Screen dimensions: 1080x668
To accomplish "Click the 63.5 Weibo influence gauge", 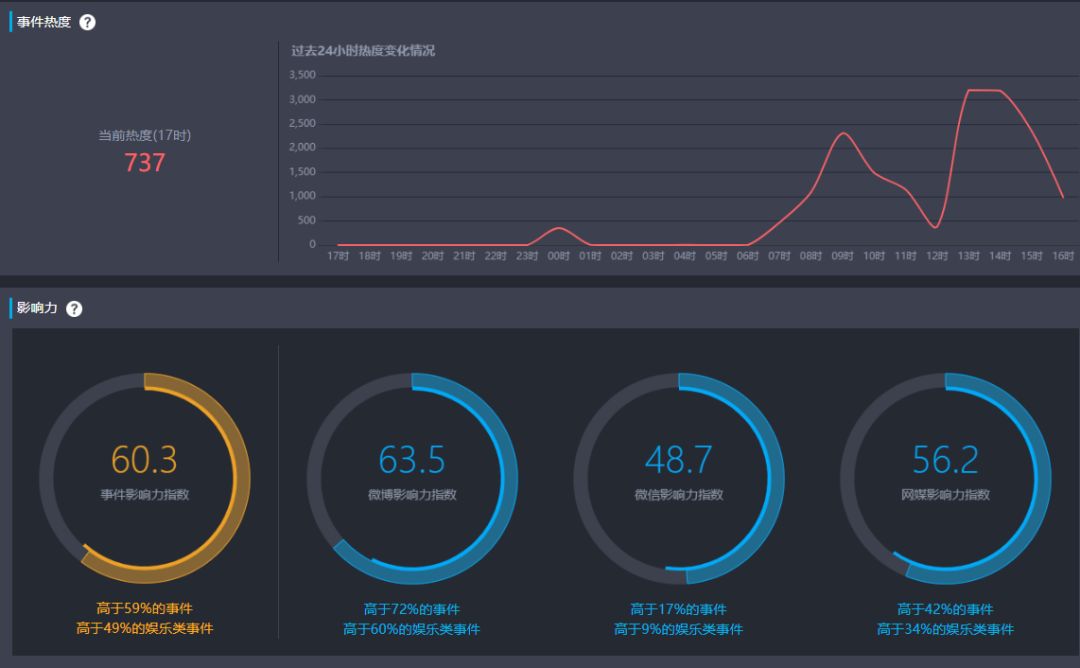I will [x=412, y=478].
